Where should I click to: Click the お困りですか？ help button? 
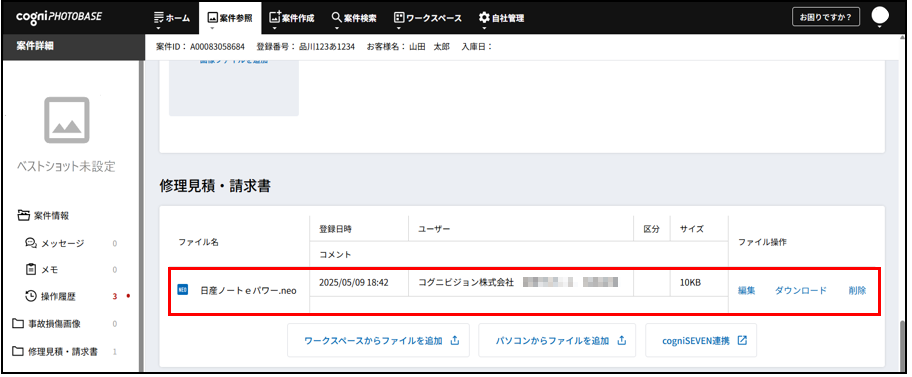click(x=826, y=17)
